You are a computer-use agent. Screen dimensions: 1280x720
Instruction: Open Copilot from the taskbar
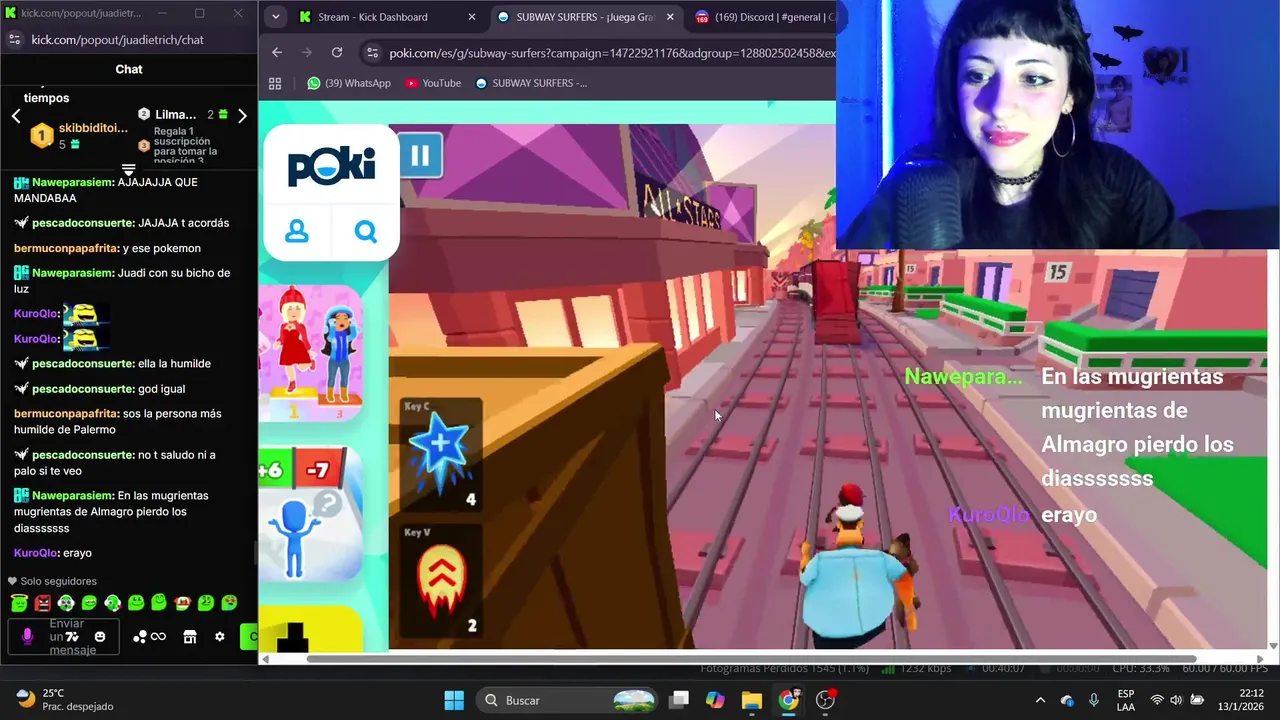(x=715, y=700)
